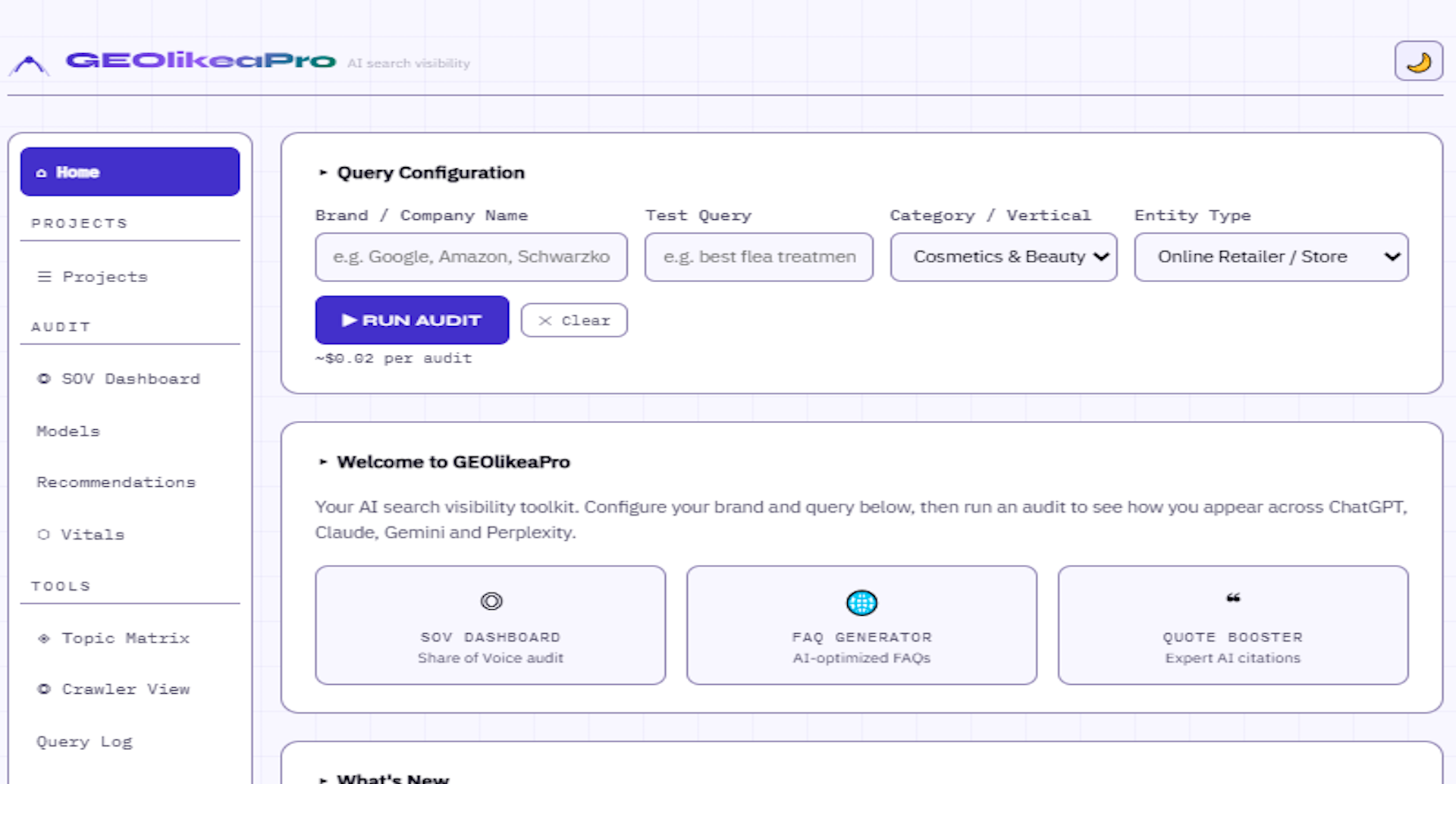Click the GEOlikeaPro logo icon
Image resolution: width=1456 pixels, height=819 pixels.
(29, 65)
